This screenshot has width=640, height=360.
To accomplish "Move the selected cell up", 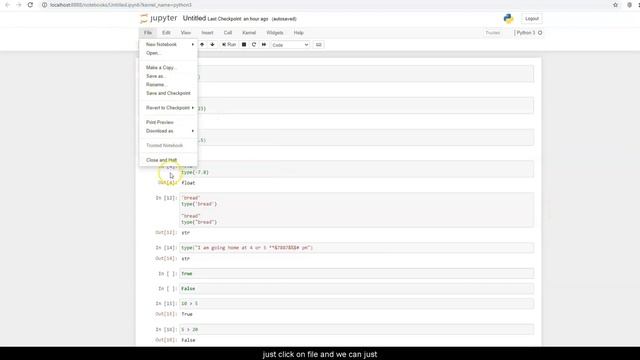I will tap(202, 44).
